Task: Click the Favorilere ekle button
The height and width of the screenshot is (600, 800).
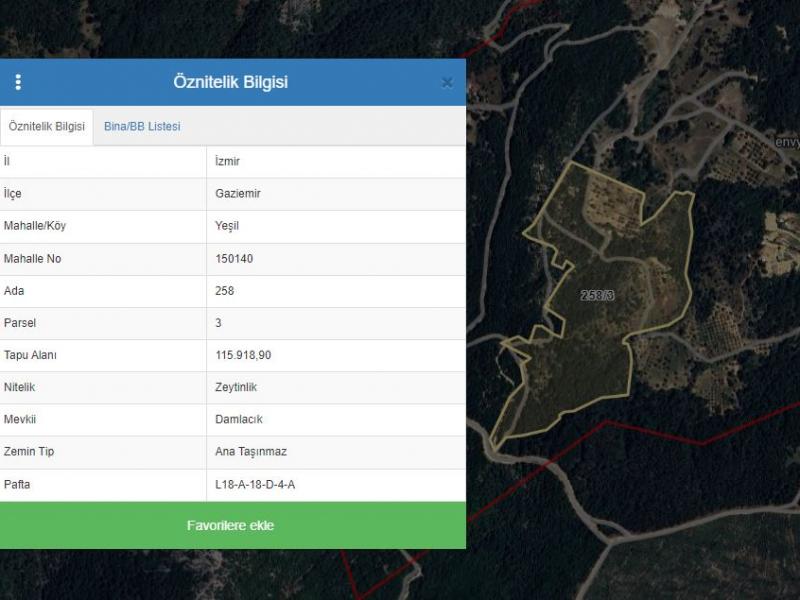Action: (231, 525)
